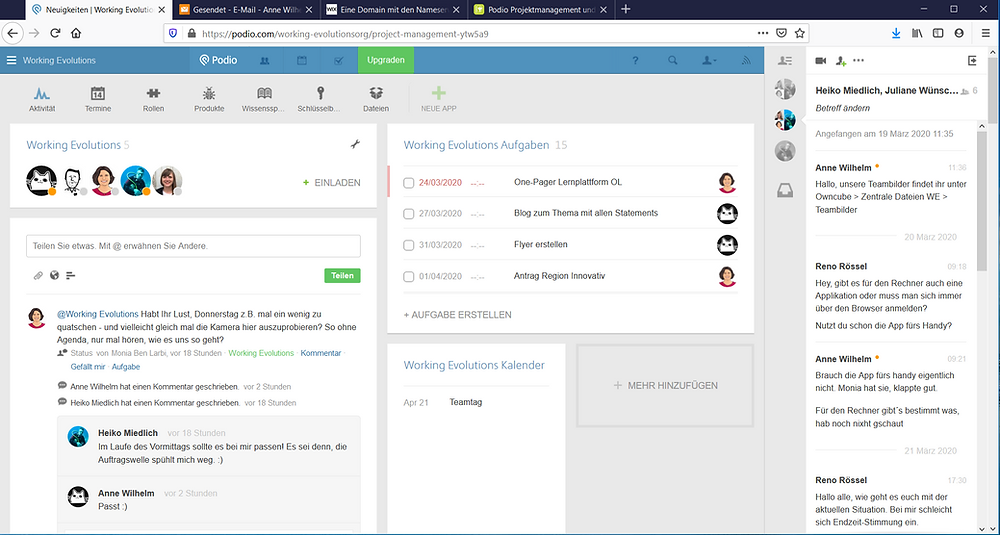The width and height of the screenshot is (1000, 535).
Task: Expand the user account dropdown in header
Action: 709,61
